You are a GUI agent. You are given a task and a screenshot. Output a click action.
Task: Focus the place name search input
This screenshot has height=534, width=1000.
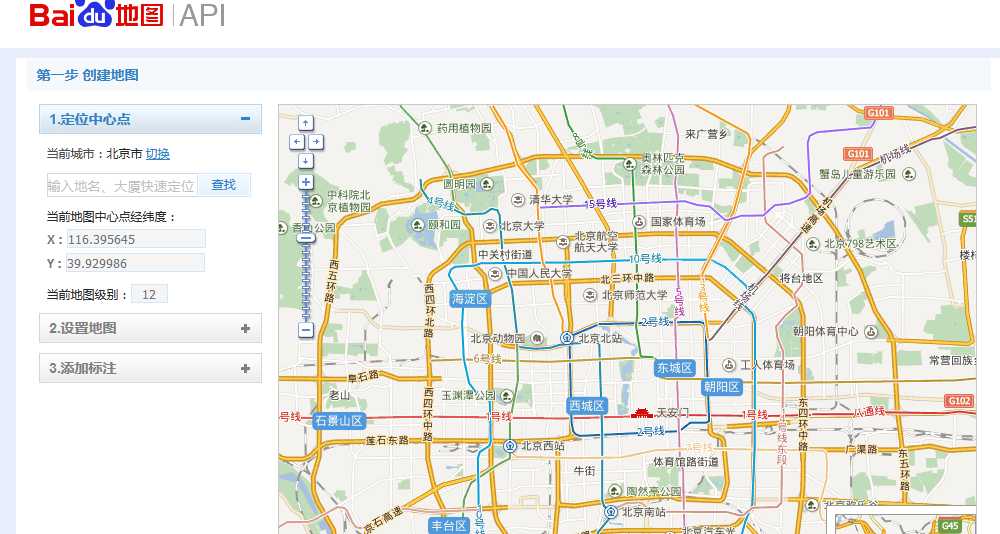pyautogui.click(x=122, y=186)
